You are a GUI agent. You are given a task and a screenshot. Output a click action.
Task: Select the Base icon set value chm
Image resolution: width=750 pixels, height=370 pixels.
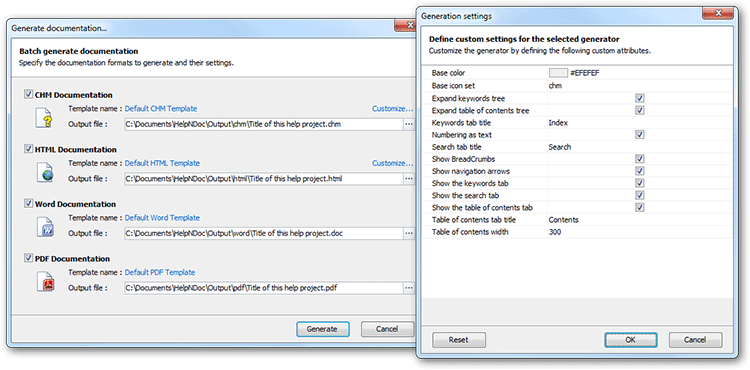(555, 86)
